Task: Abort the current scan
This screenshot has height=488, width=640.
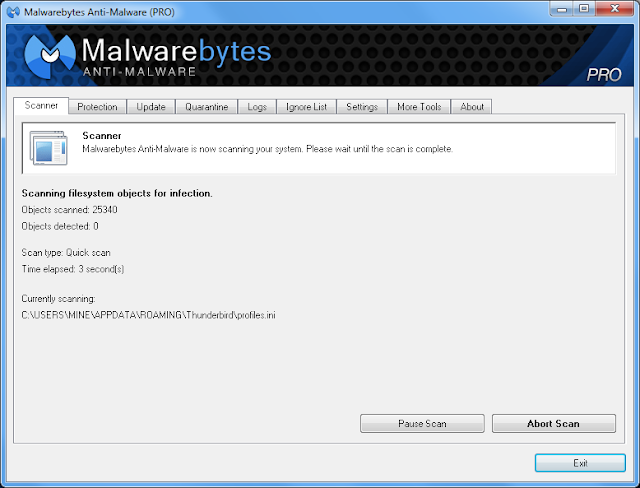Action: point(553,424)
